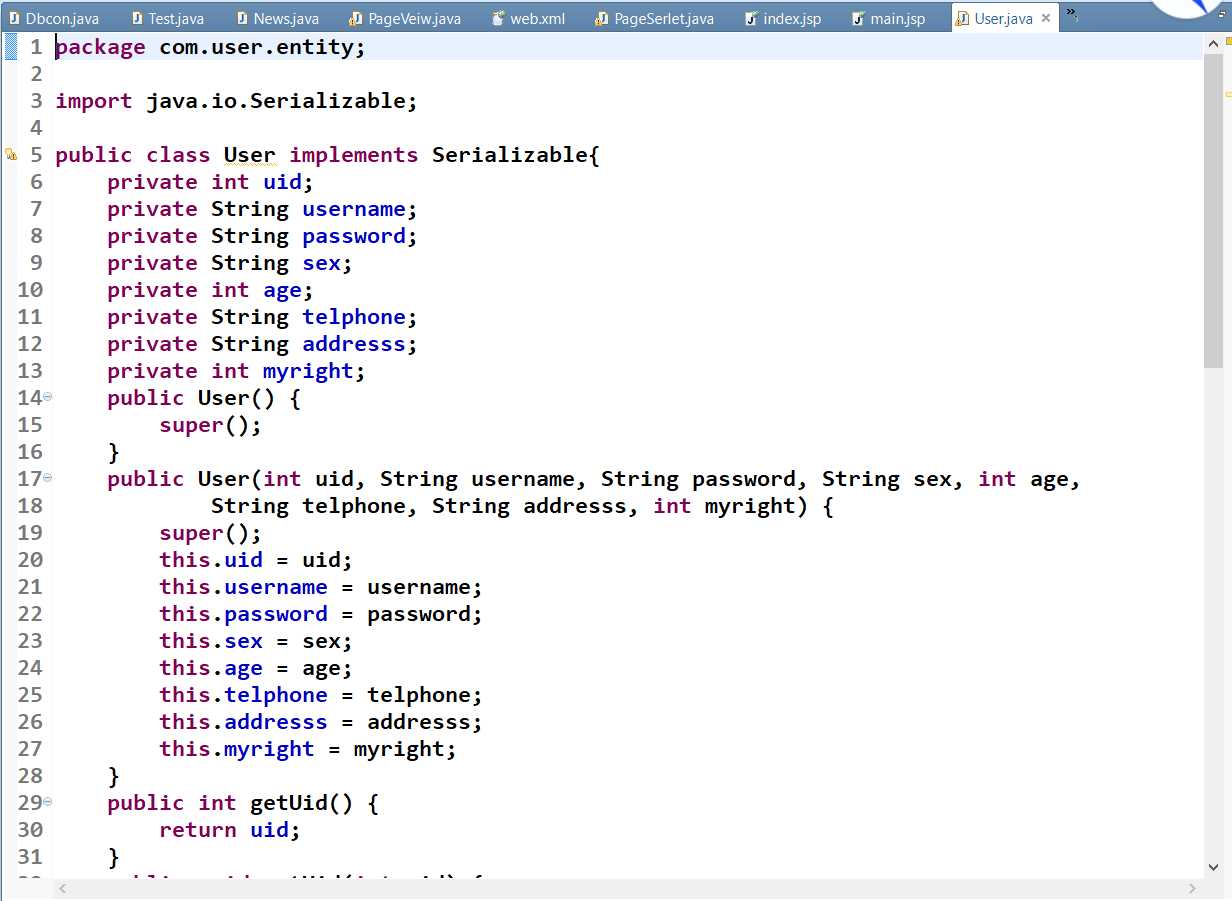
Task: Click the class name 'User' on line 5
Action: (249, 155)
